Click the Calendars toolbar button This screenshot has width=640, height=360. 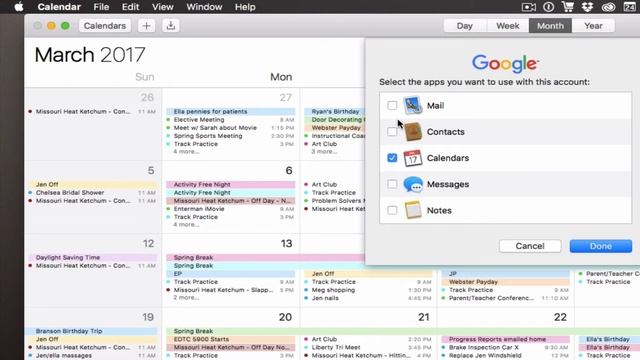(x=105, y=26)
